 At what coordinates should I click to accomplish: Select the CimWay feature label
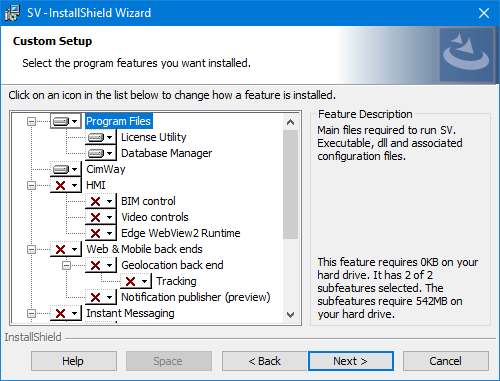pos(106,169)
